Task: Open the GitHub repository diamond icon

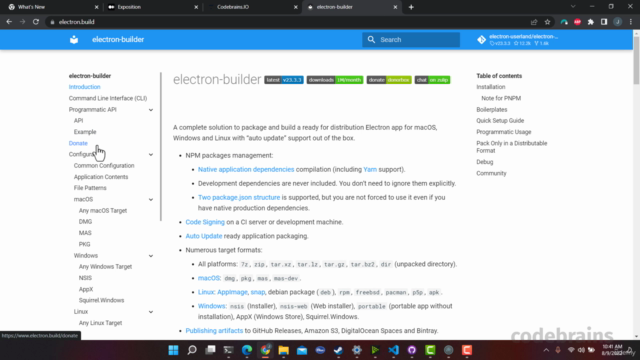Action: click(x=482, y=40)
